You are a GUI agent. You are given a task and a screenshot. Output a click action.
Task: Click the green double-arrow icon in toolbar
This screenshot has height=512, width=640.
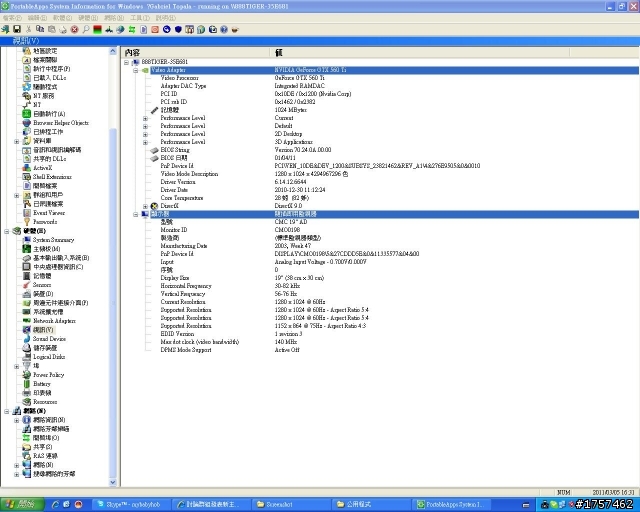click(132, 29)
